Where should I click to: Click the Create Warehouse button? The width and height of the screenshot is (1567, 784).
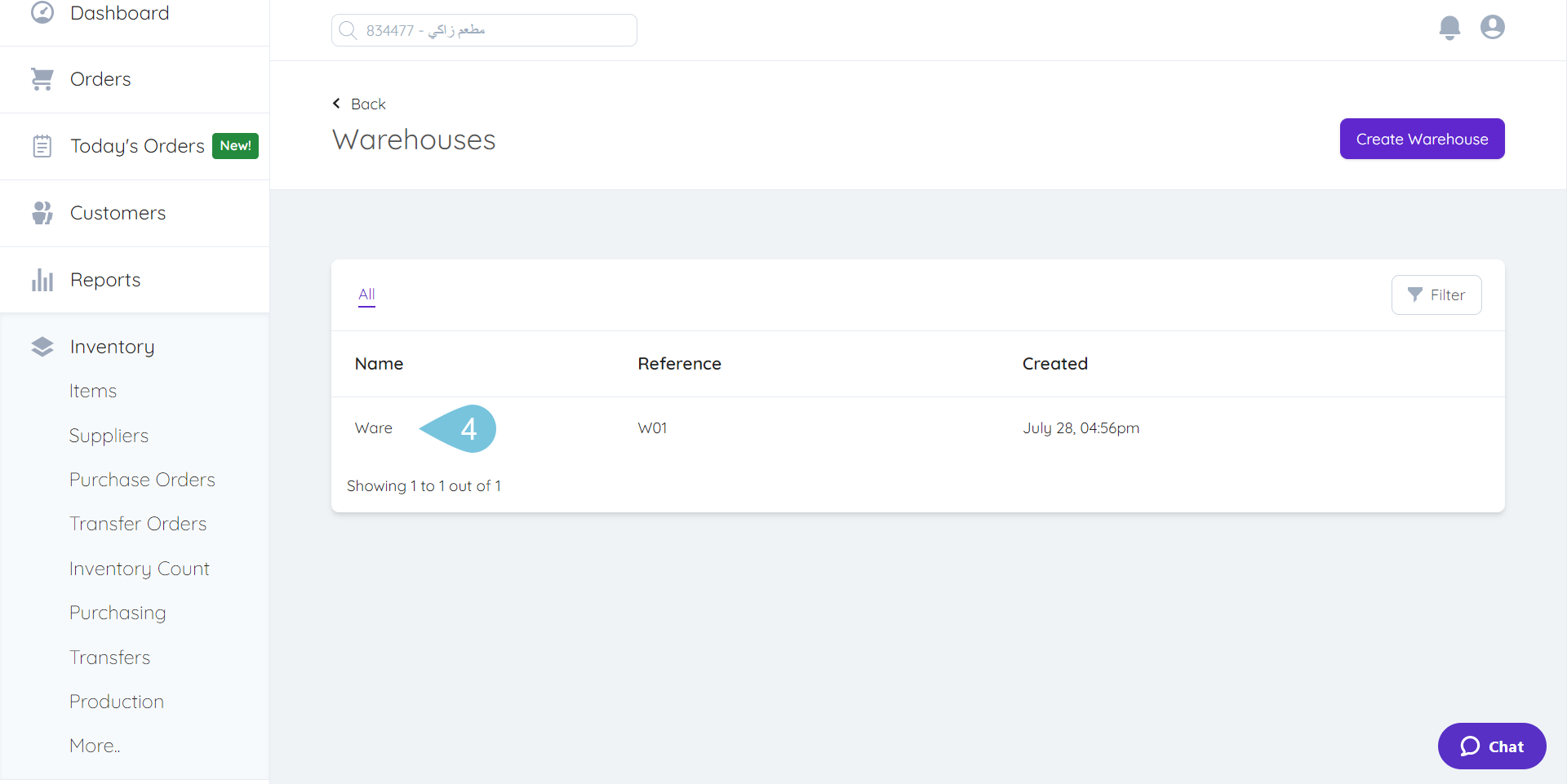tap(1422, 139)
